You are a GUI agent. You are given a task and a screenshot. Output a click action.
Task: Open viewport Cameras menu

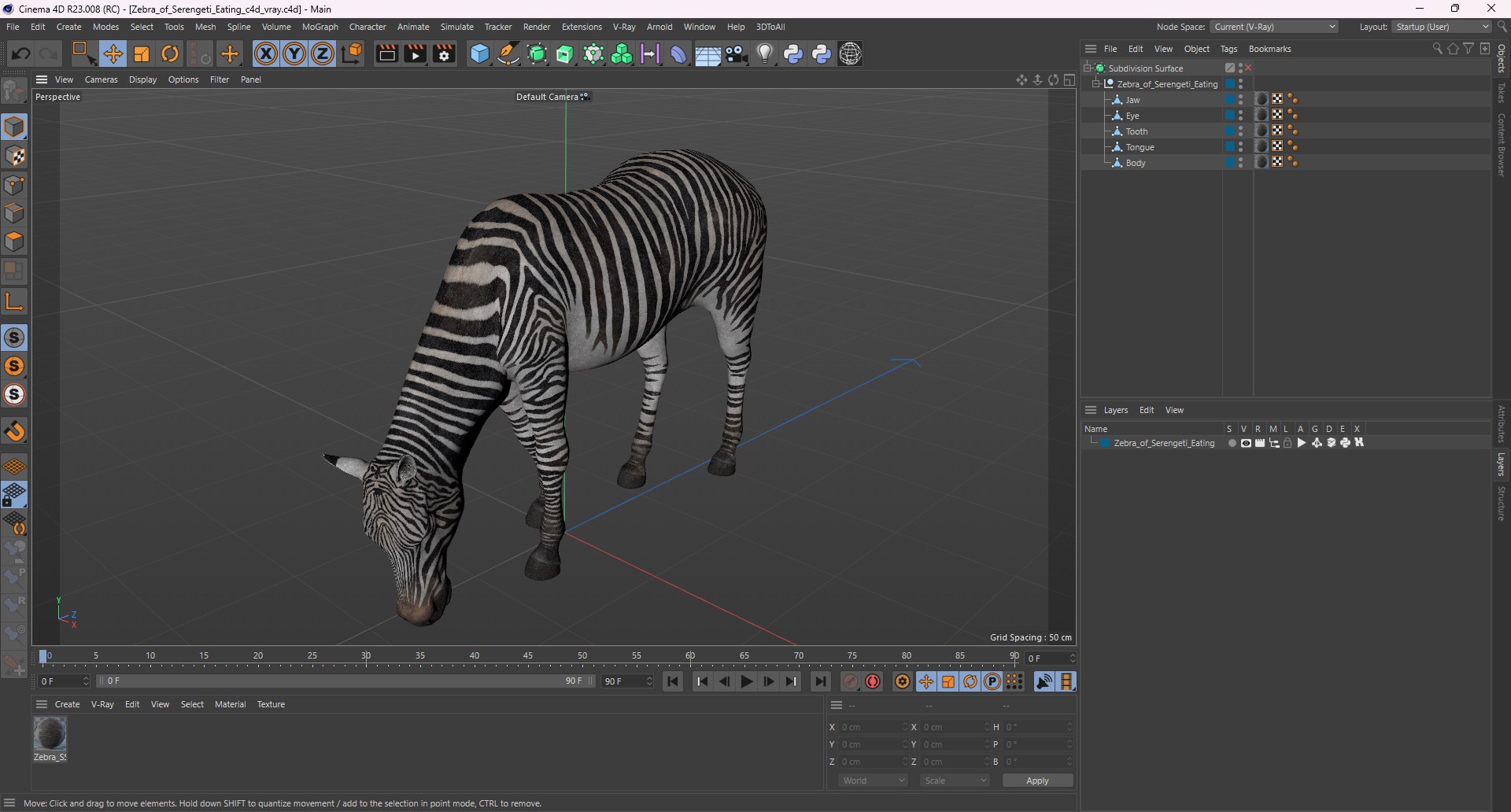[x=102, y=79]
